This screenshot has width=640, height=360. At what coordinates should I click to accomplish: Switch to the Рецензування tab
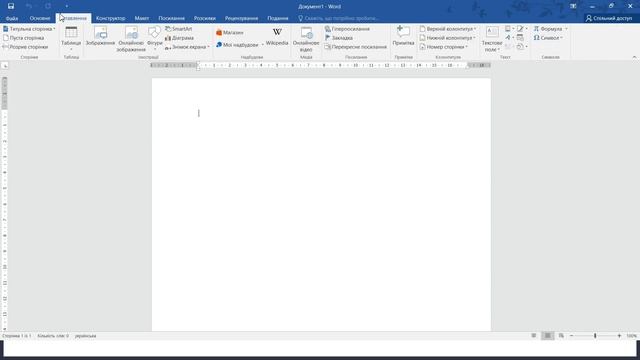pyautogui.click(x=241, y=18)
